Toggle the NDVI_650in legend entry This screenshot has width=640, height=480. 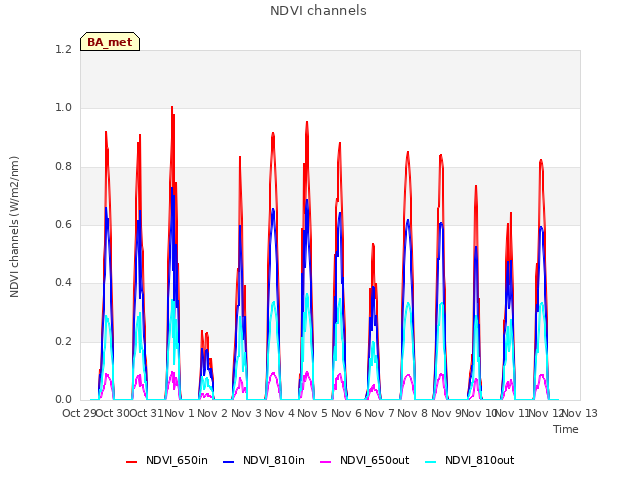tap(167, 461)
